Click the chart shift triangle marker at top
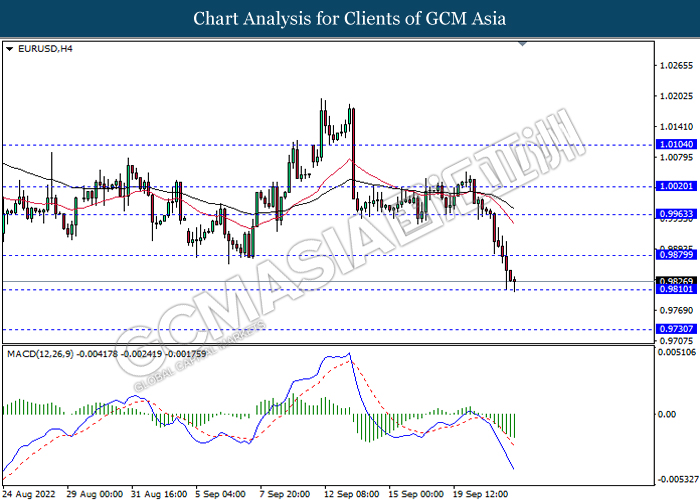The height and width of the screenshot is (500, 700). click(522, 44)
